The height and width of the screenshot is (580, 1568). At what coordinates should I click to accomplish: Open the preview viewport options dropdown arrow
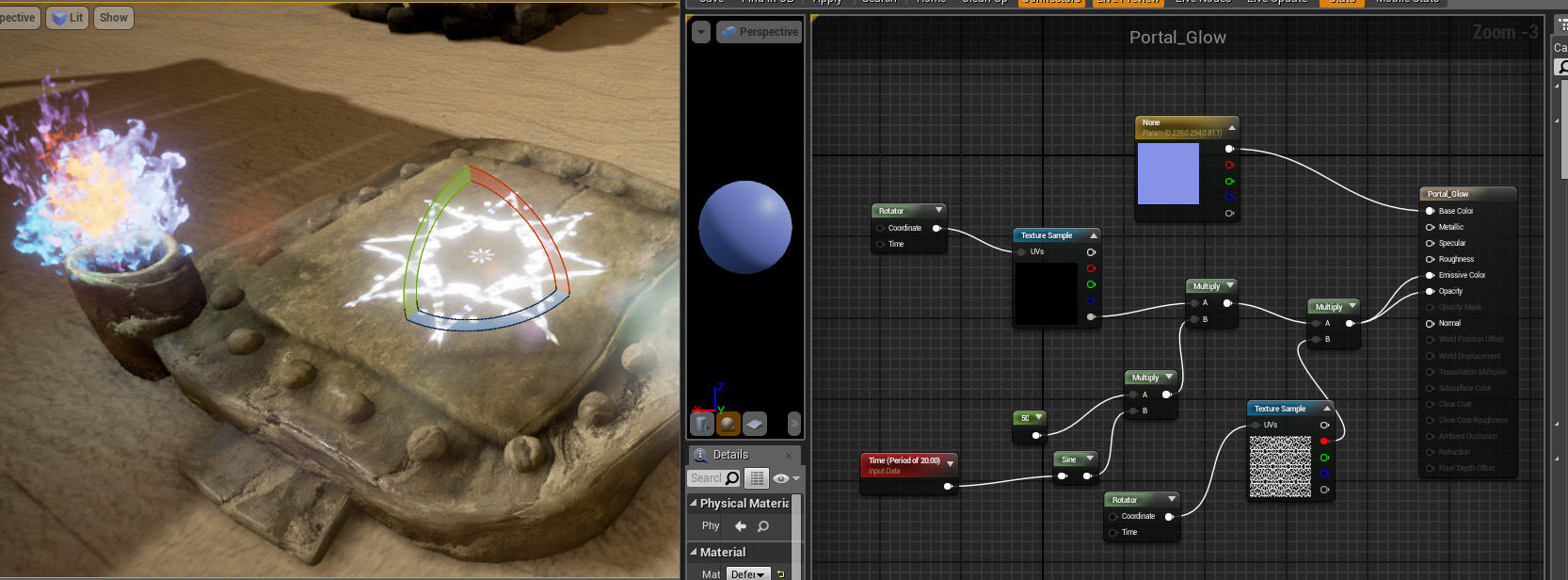coord(700,32)
